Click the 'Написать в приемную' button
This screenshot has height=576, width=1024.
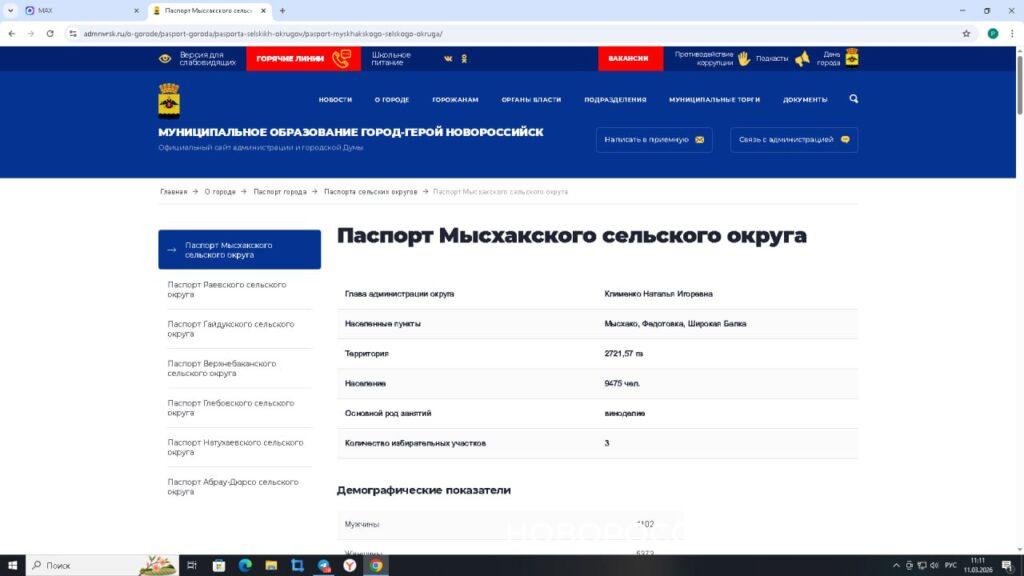pos(654,140)
